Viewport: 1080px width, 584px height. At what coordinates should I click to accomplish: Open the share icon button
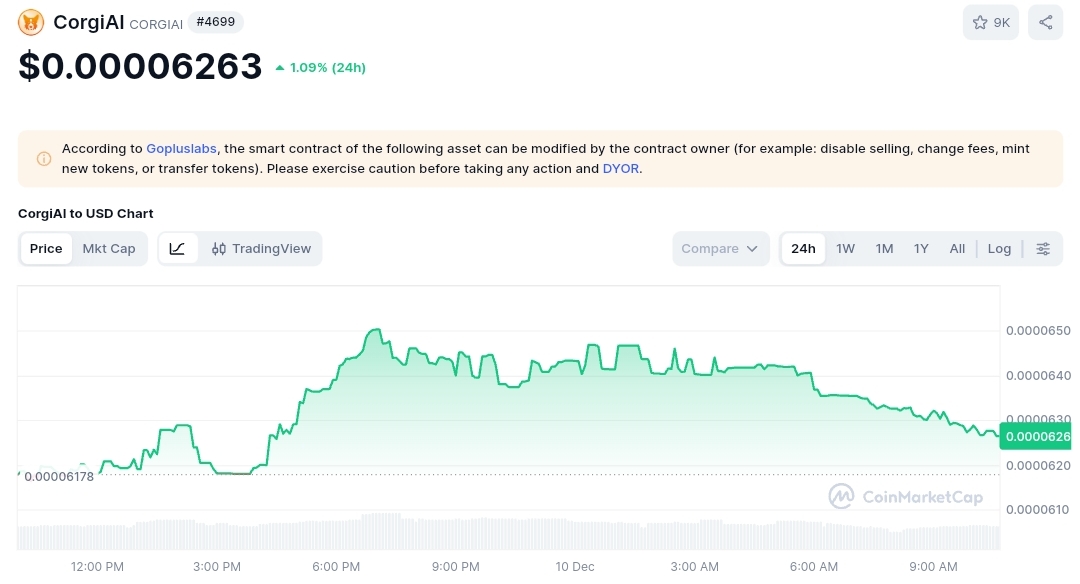[x=1046, y=22]
